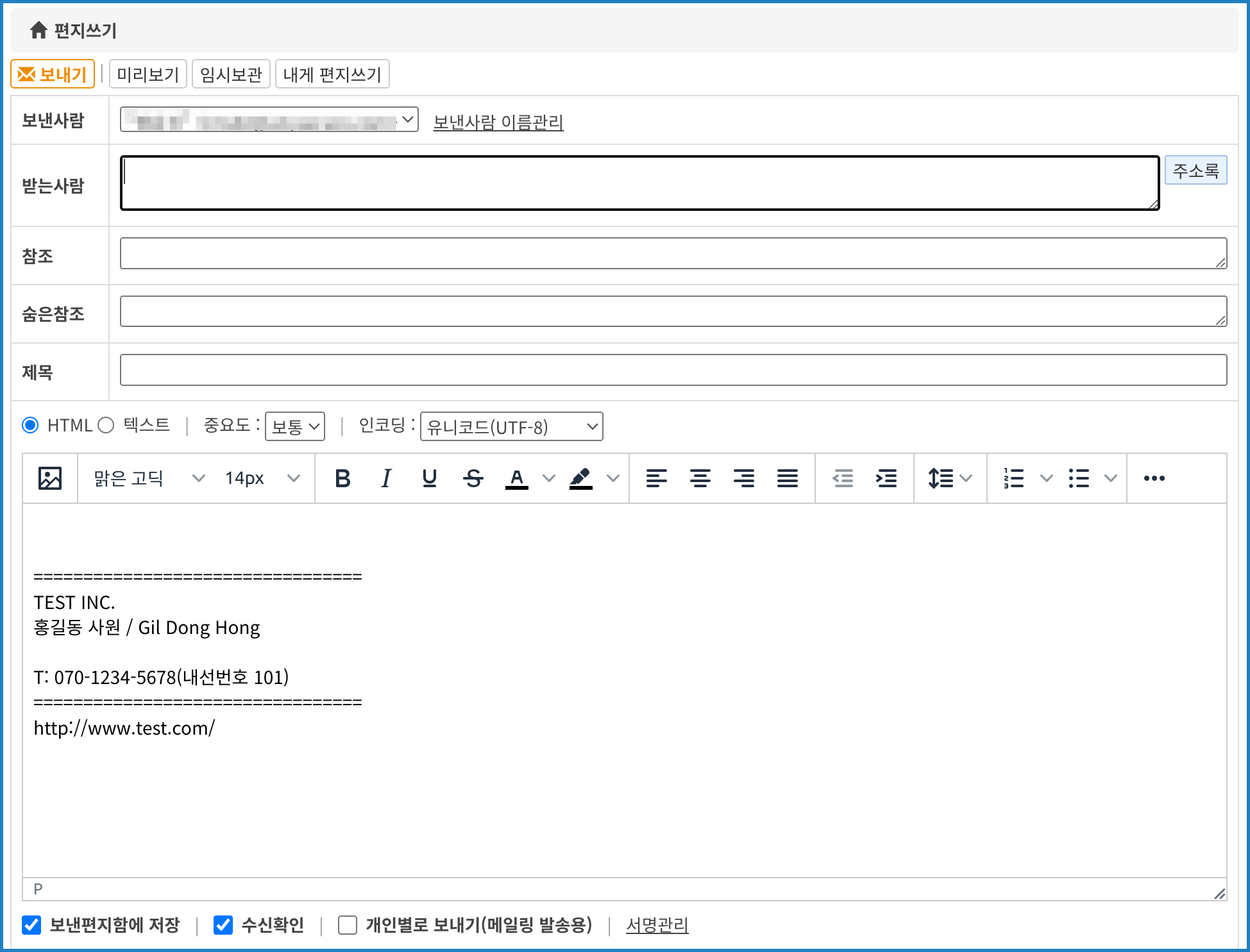1250x952 pixels.
Task: Click the insert image icon
Action: point(50,478)
